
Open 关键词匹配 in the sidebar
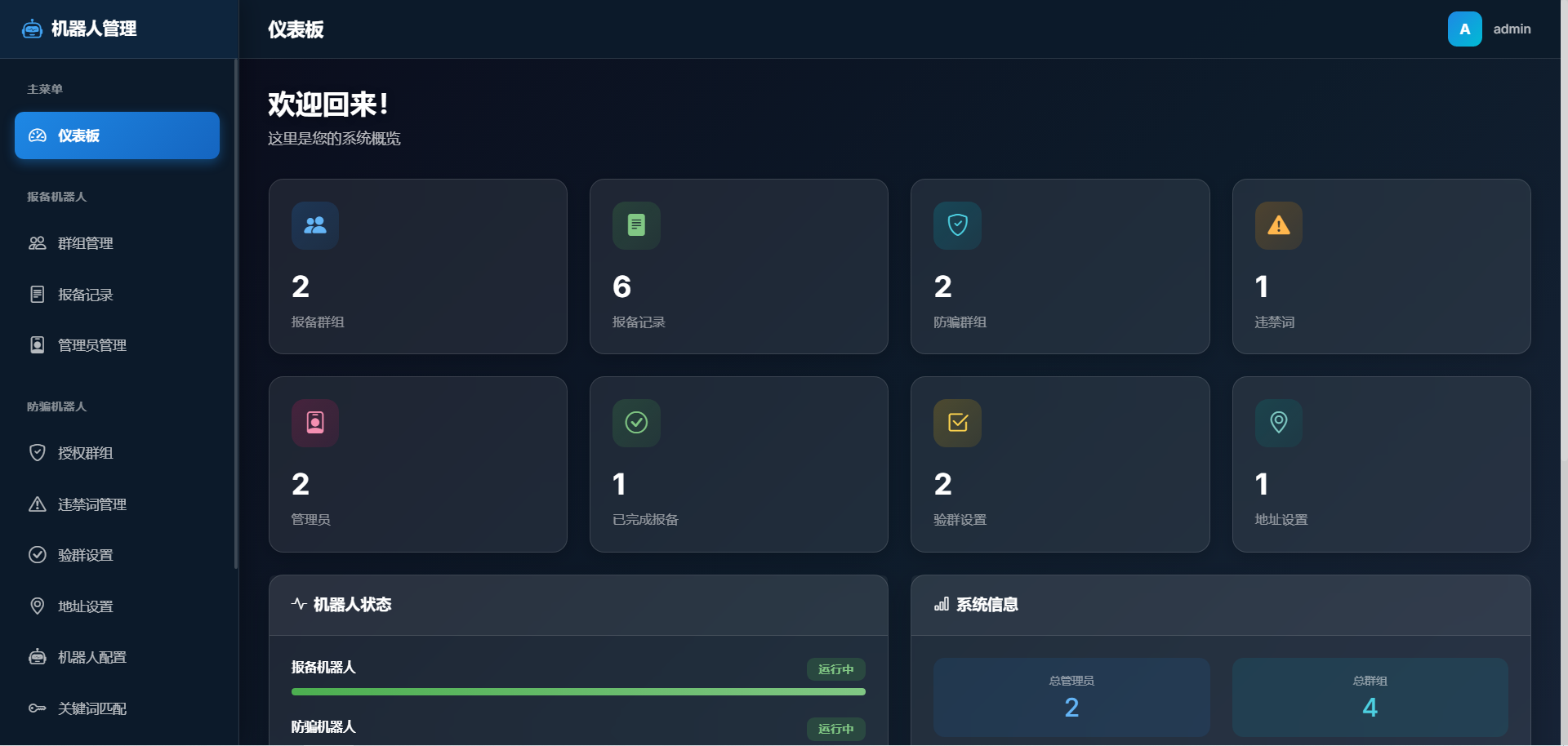(x=91, y=708)
